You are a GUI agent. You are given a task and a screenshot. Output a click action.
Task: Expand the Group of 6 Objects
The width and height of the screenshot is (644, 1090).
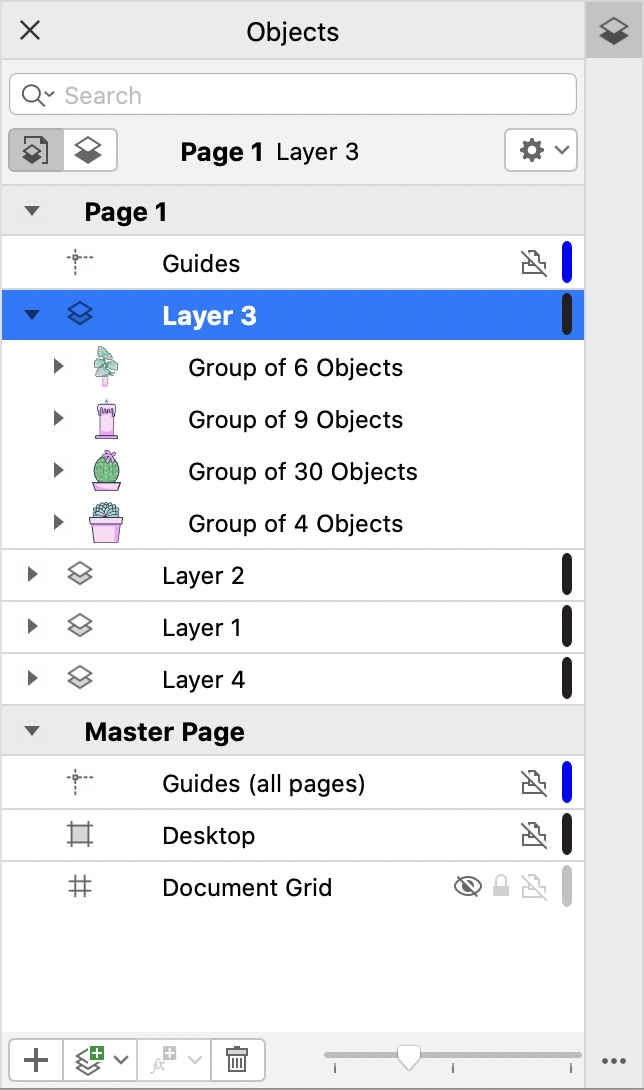coord(58,367)
